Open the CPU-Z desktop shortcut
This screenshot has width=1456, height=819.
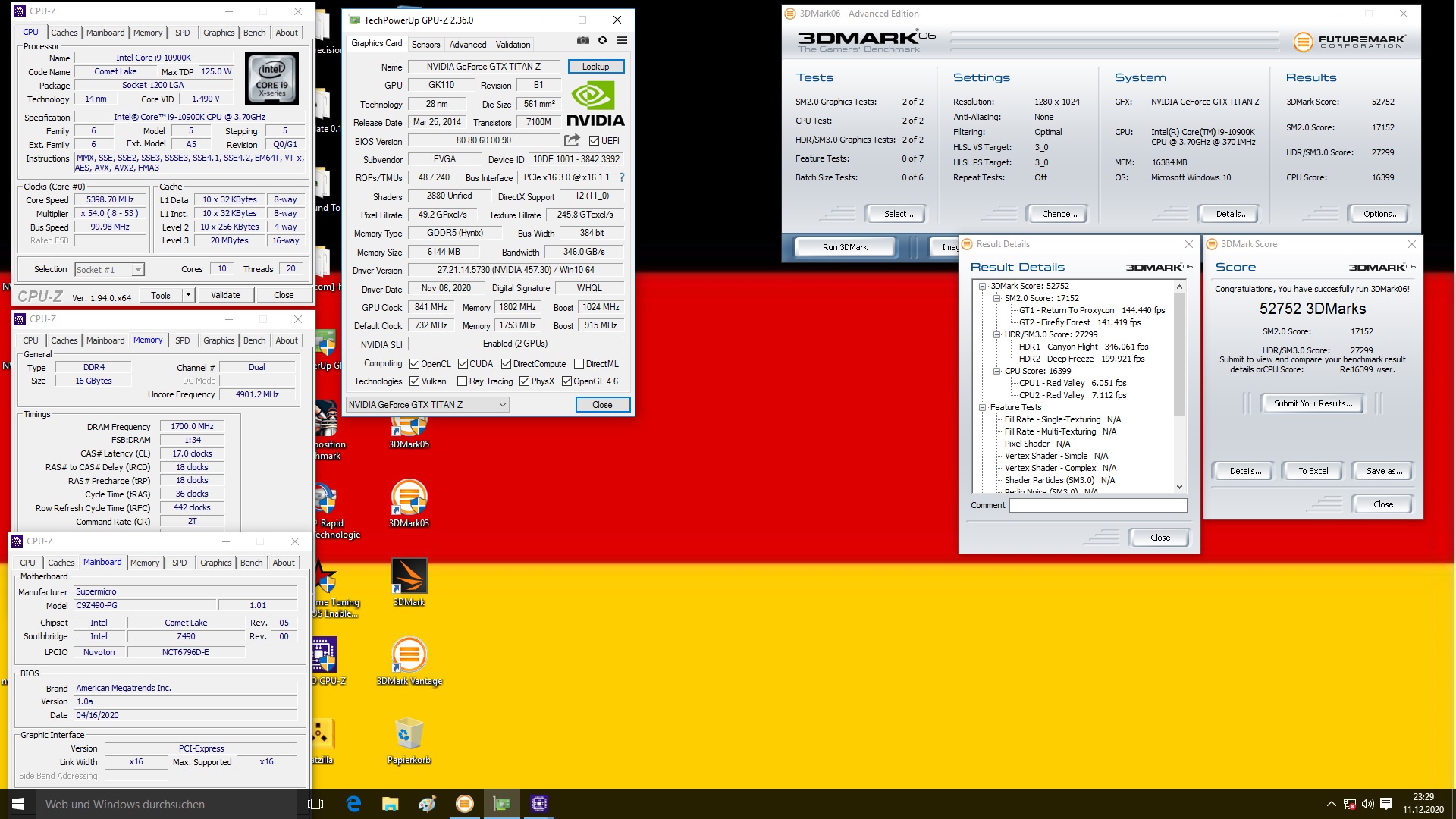(326, 661)
